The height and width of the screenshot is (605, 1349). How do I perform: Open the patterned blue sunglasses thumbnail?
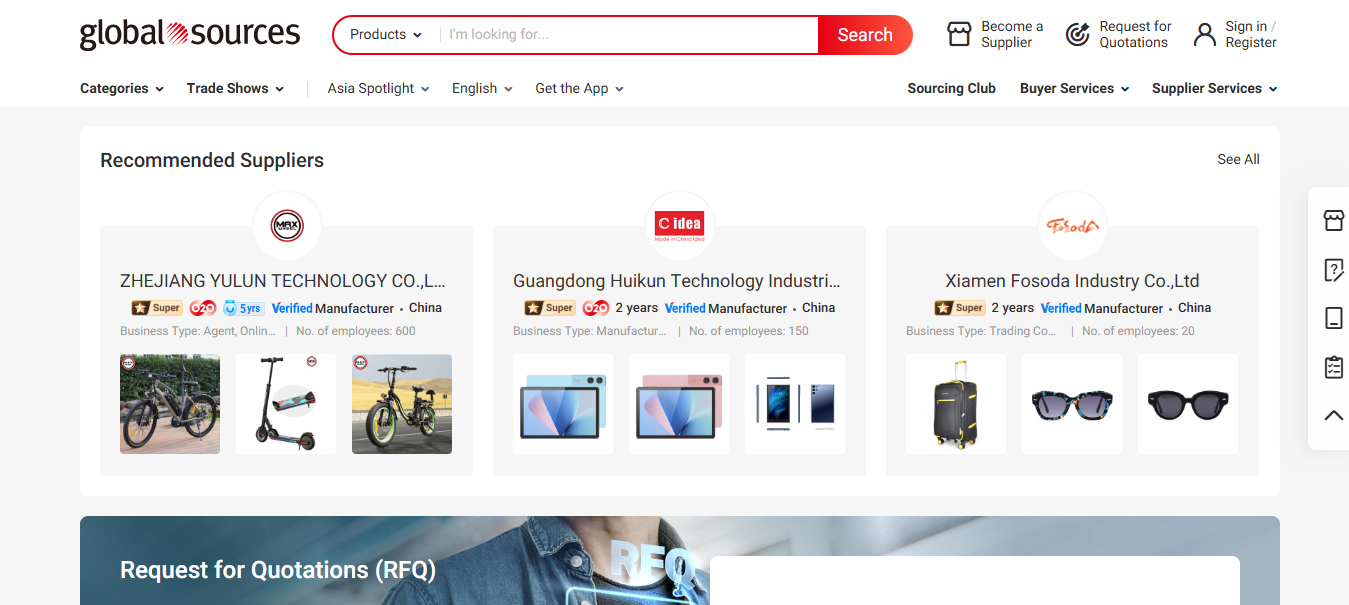coord(1072,404)
